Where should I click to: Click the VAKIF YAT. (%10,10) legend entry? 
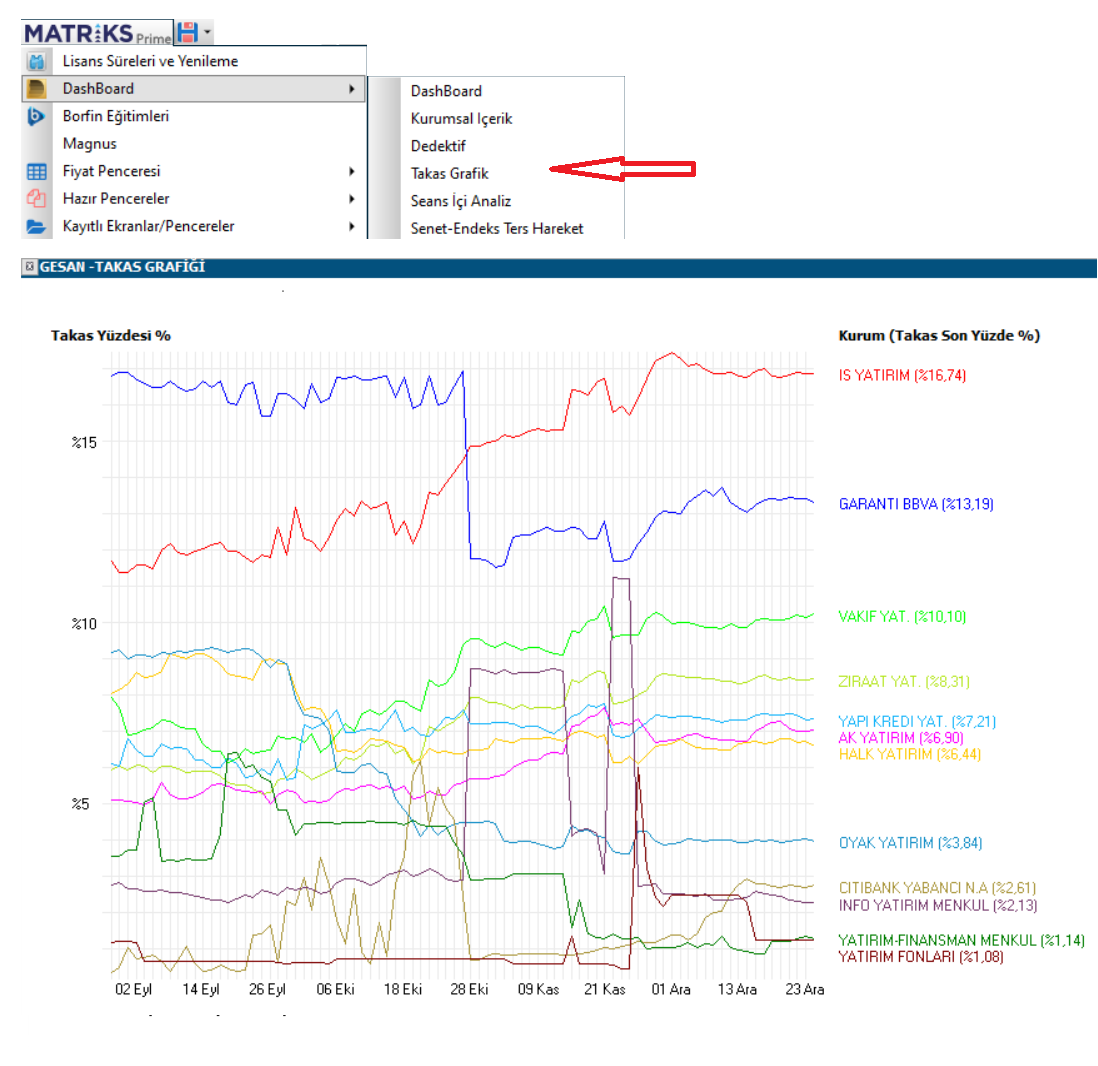pyautogui.click(x=903, y=617)
